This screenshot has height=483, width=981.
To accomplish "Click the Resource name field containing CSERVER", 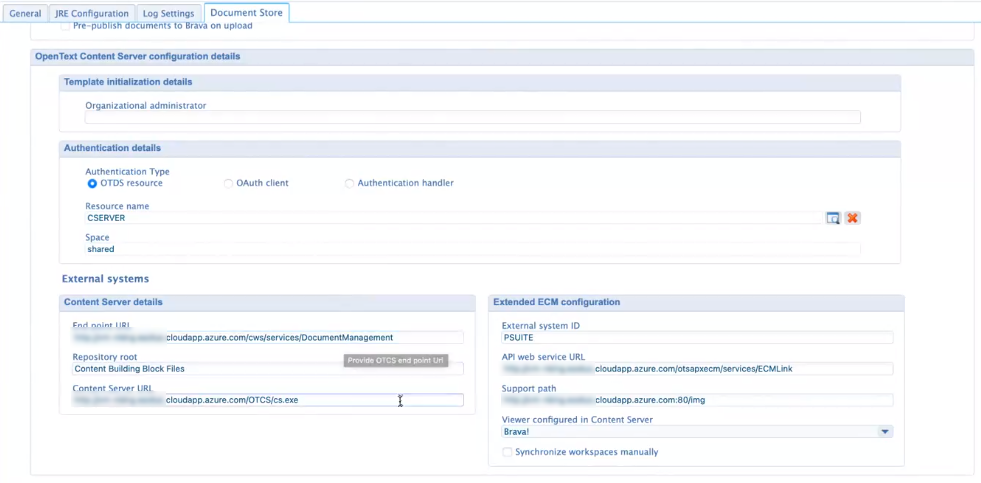I will click(x=450, y=218).
